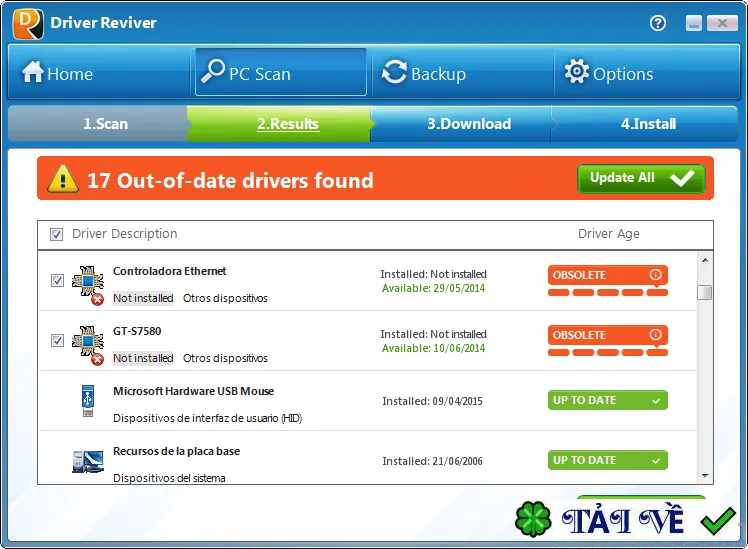Click the scrollbar down arrow
Viewport: 748px width, 549px height.
pyautogui.click(x=705, y=476)
